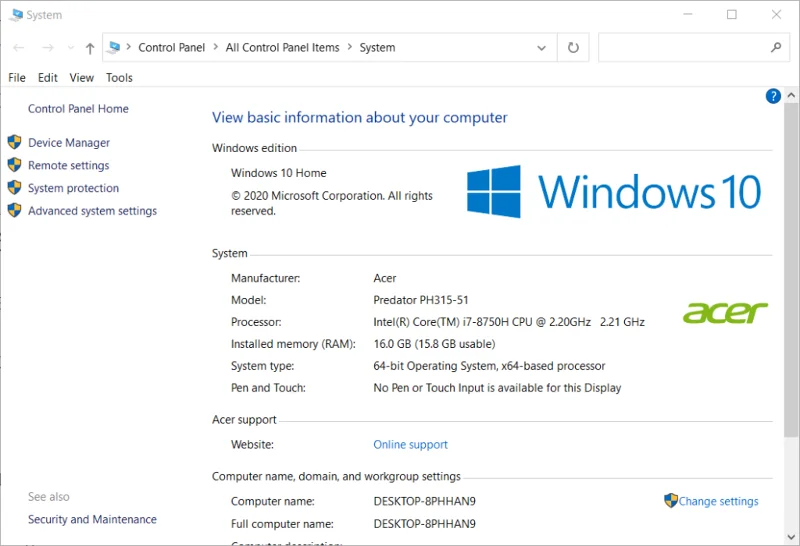This screenshot has width=800, height=546.
Task: Open the blue Help question mark
Action: click(773, 96)
